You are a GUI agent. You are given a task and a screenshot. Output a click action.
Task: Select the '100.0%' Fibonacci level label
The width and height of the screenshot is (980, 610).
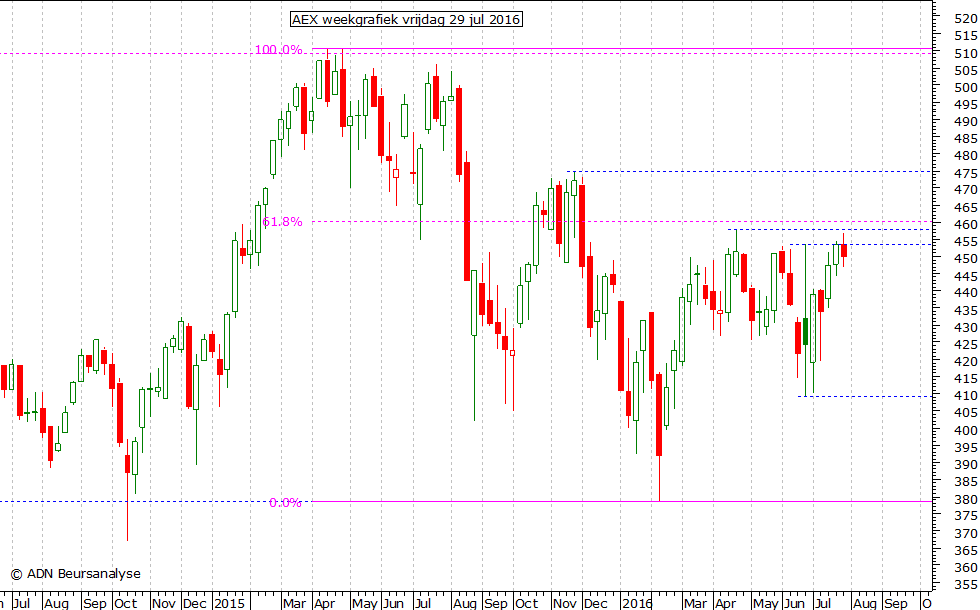(x=279, y=49)
